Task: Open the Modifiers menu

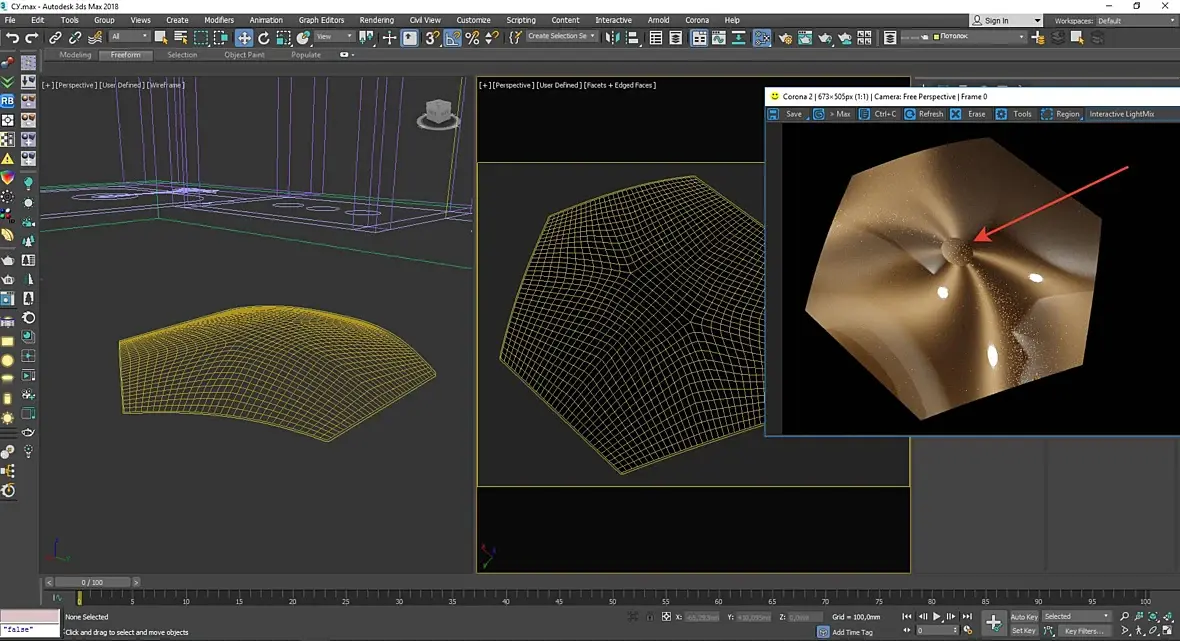Action: (x=219, y=20)
